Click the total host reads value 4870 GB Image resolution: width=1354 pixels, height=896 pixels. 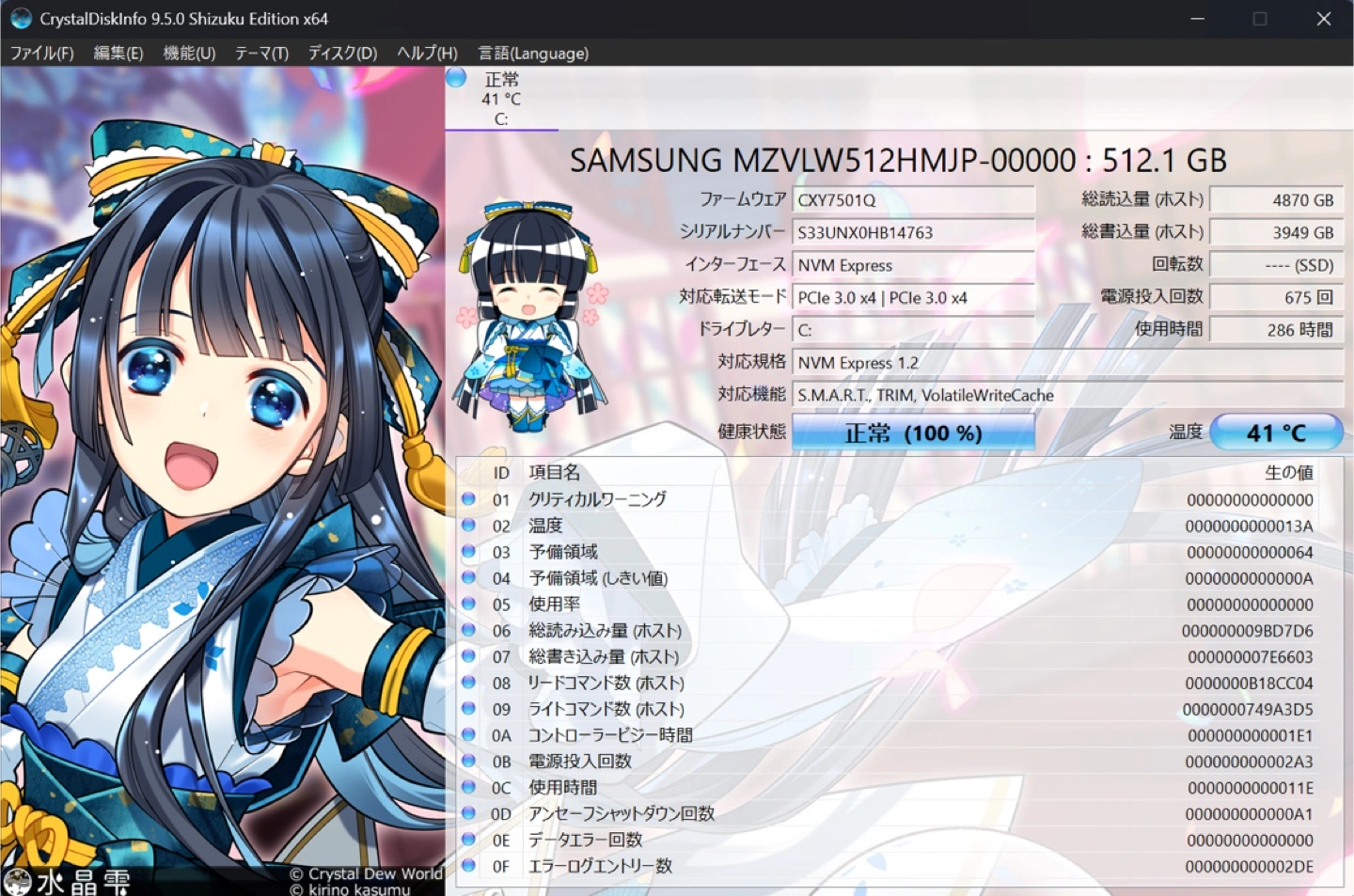point(1276,200)
